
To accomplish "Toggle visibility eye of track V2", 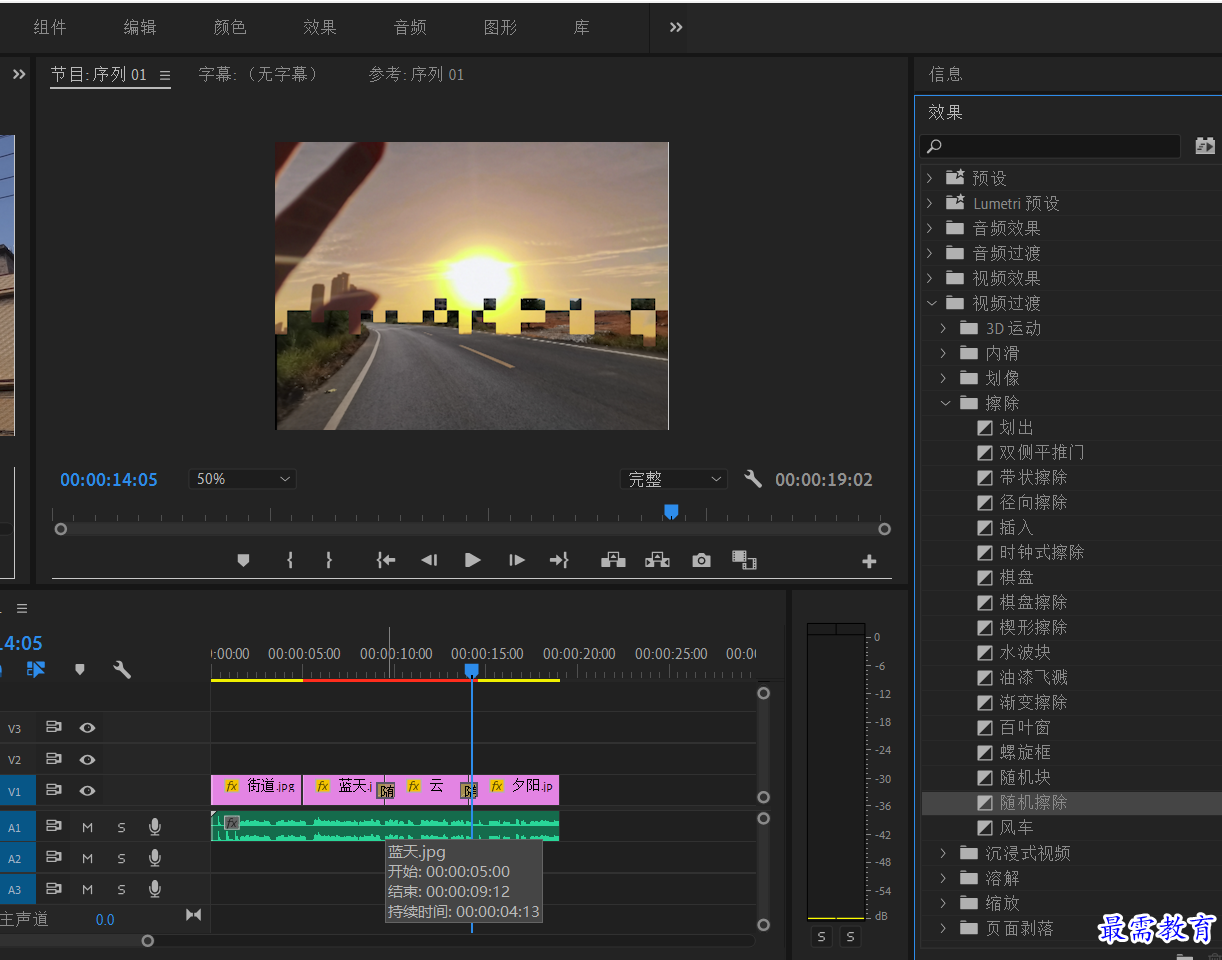I will pyautogui.click(x=88, y=759).
